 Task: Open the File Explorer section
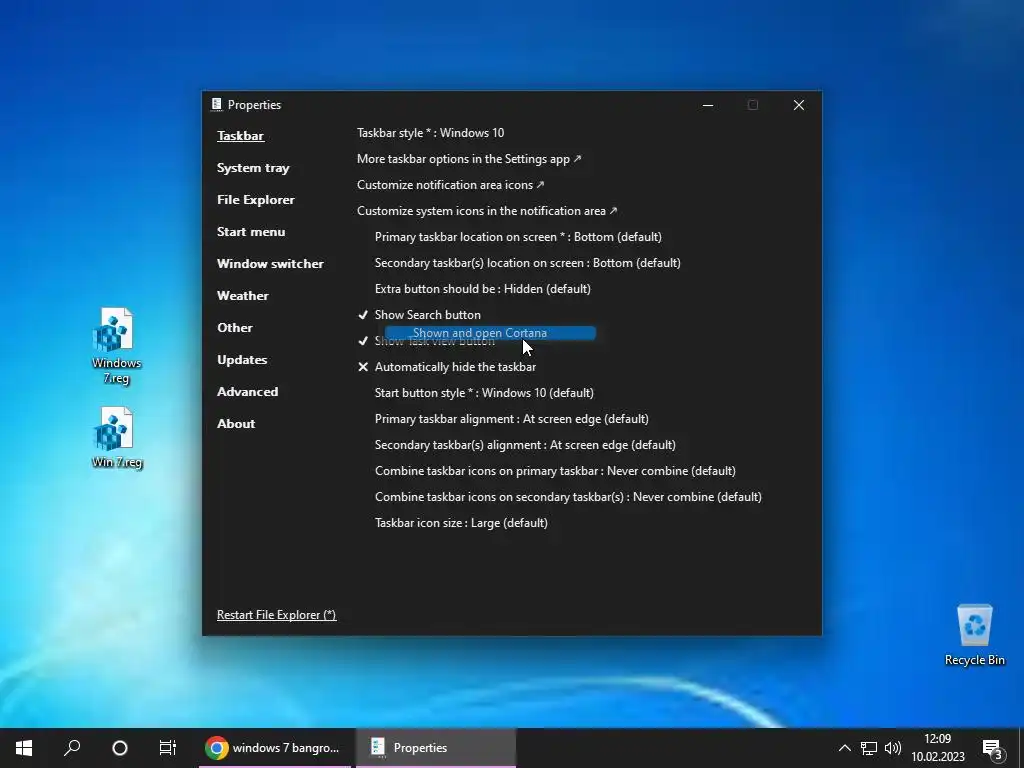click(x=255, y=200)
